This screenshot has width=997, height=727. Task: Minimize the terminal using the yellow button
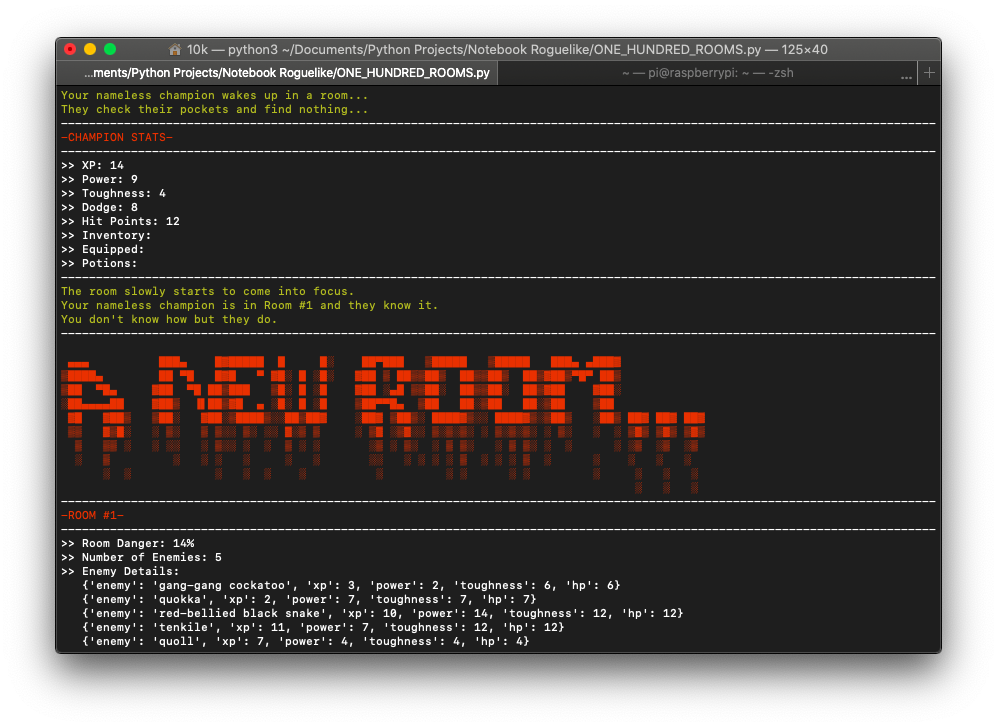[90, 49]
